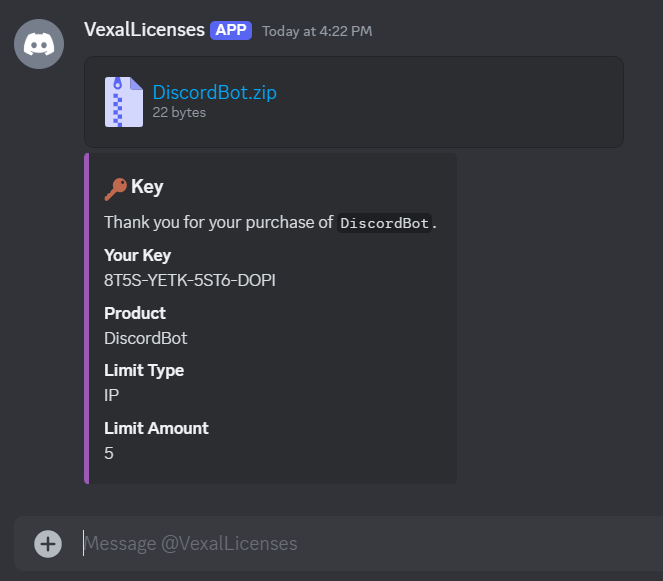
Task: Open the plus attachment upload button
Action: 48,543
